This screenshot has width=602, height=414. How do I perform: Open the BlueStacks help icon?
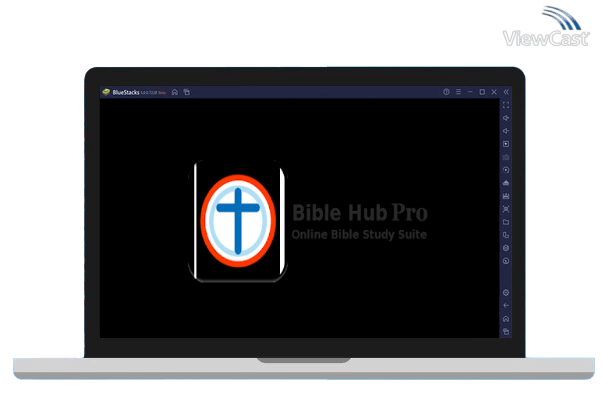pyautogui.click(x=446, y=92)
